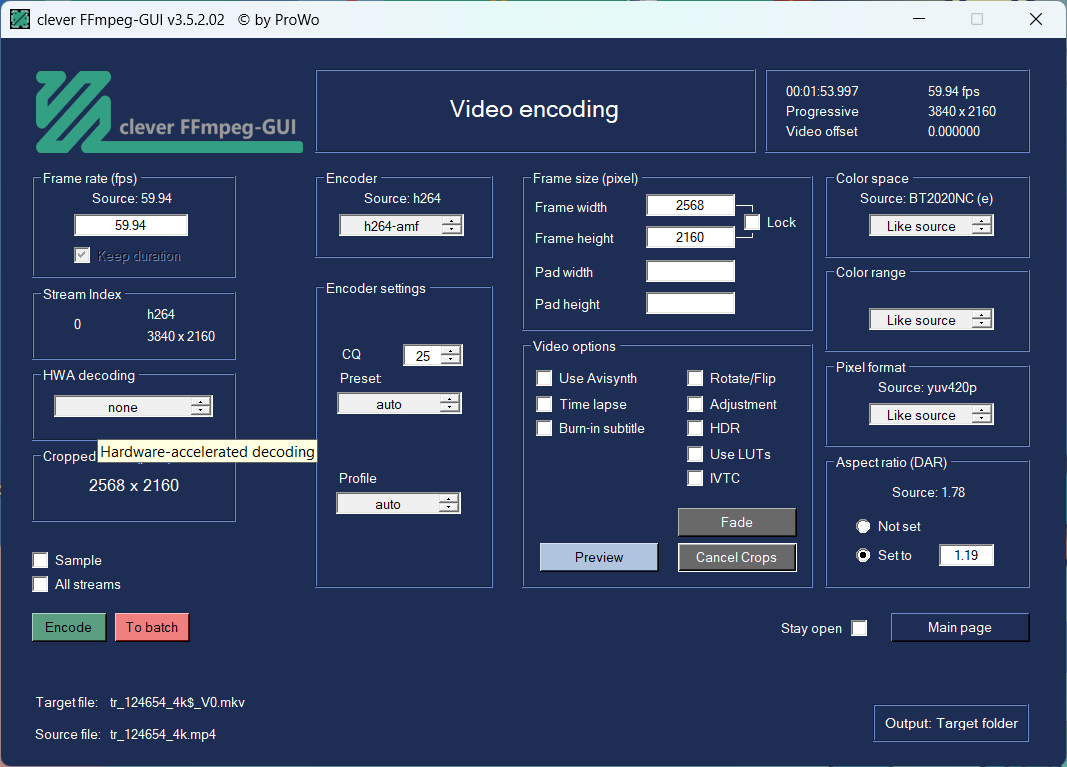
Task: Click the Pad width input field
Action: tap(690, 271)
